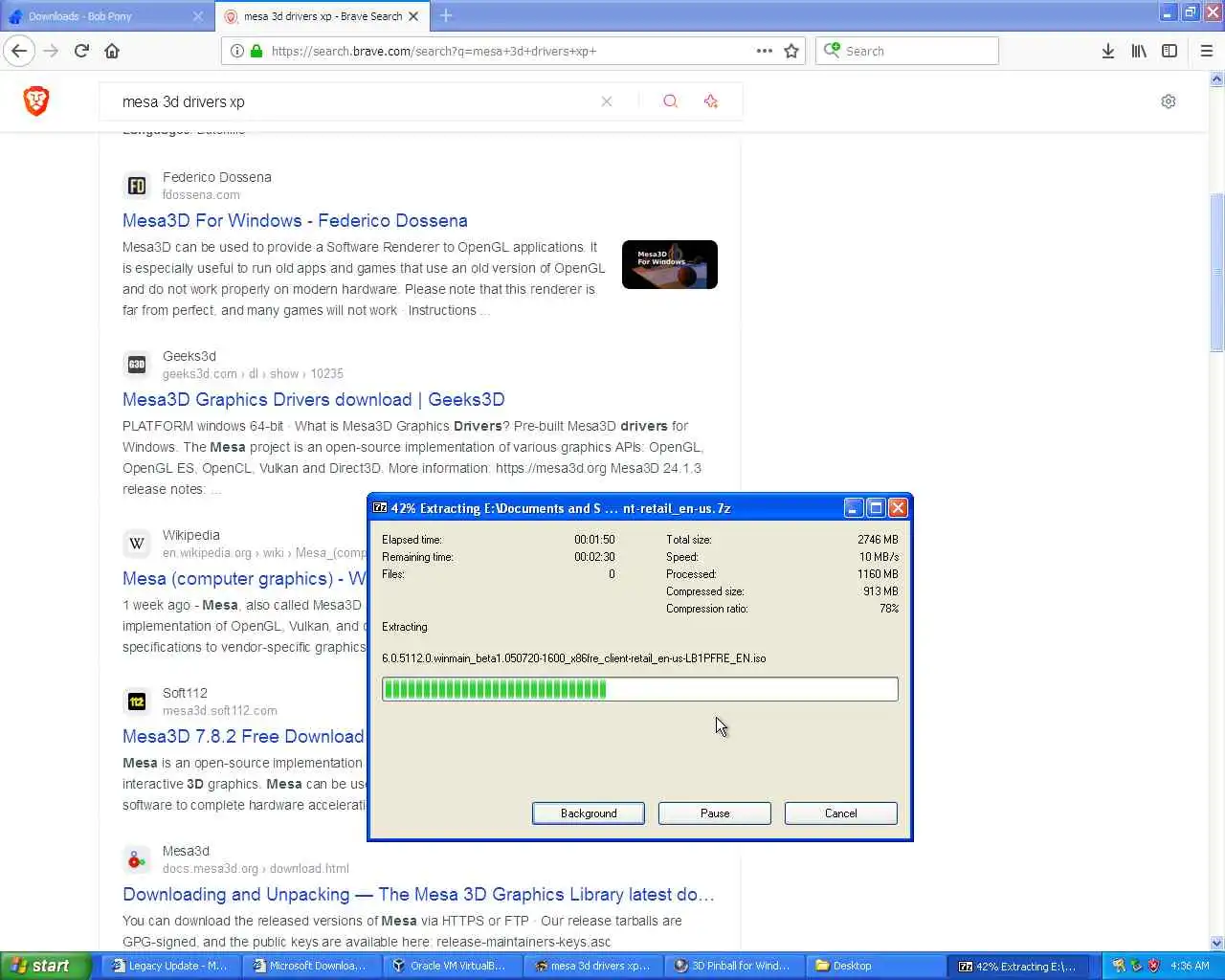Switch to Microsoft Download taskbar window
1225x980 pixels.
310,966
